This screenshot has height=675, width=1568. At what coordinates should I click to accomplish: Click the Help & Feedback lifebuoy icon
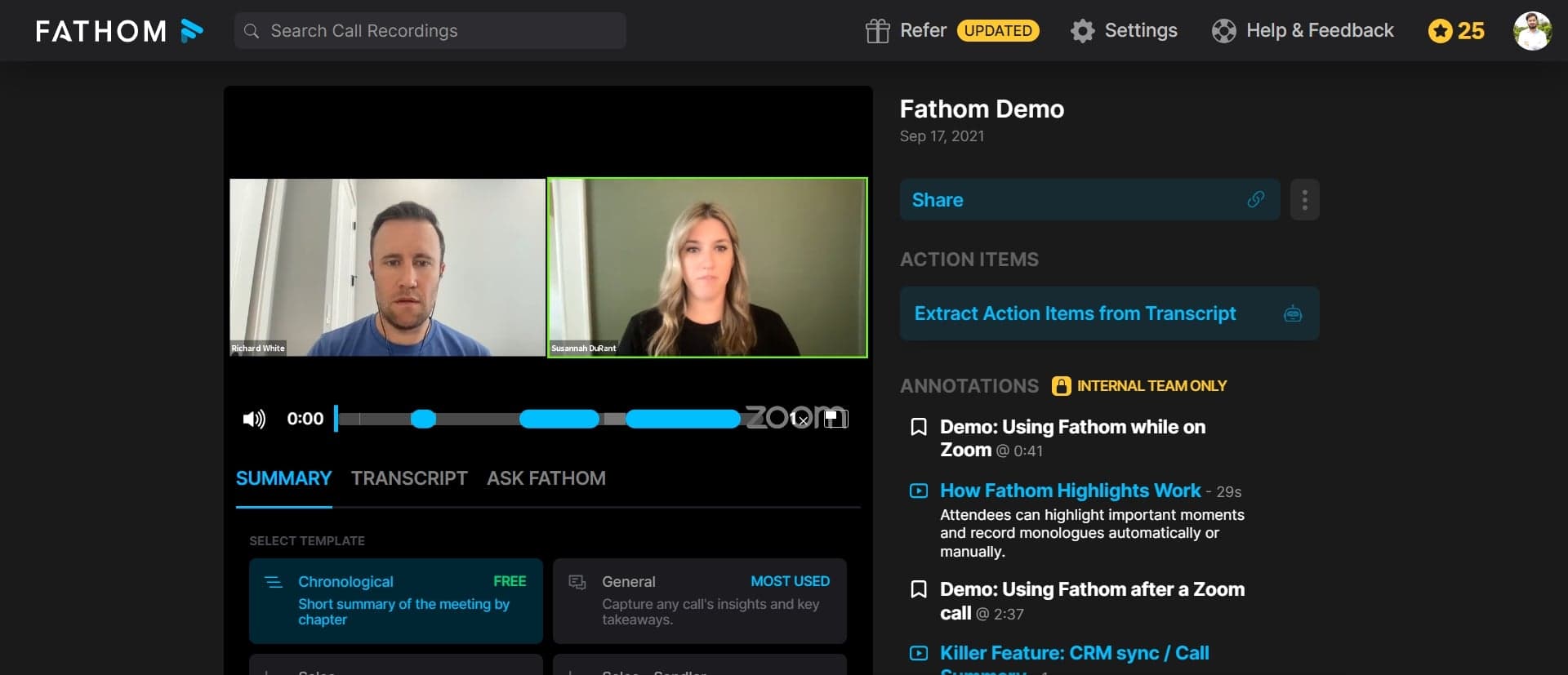click(1223, 31)
